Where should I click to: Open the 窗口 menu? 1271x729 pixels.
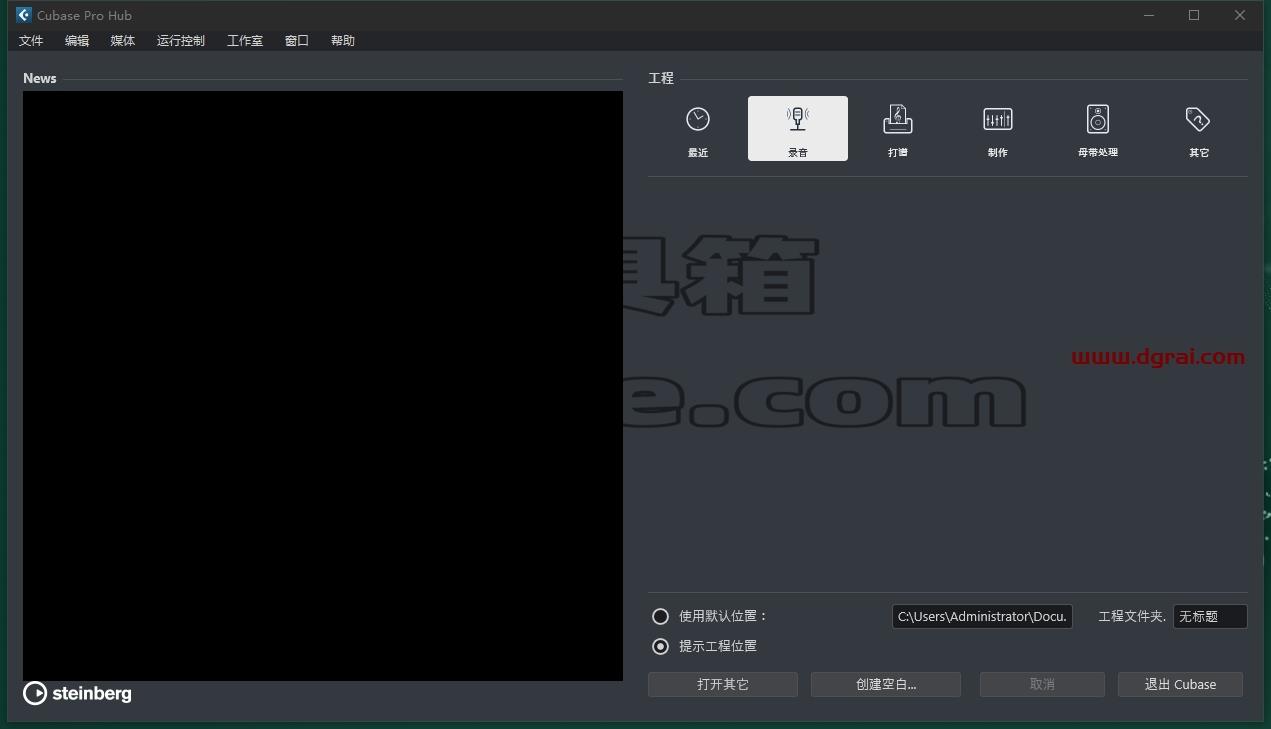[297, 41]
